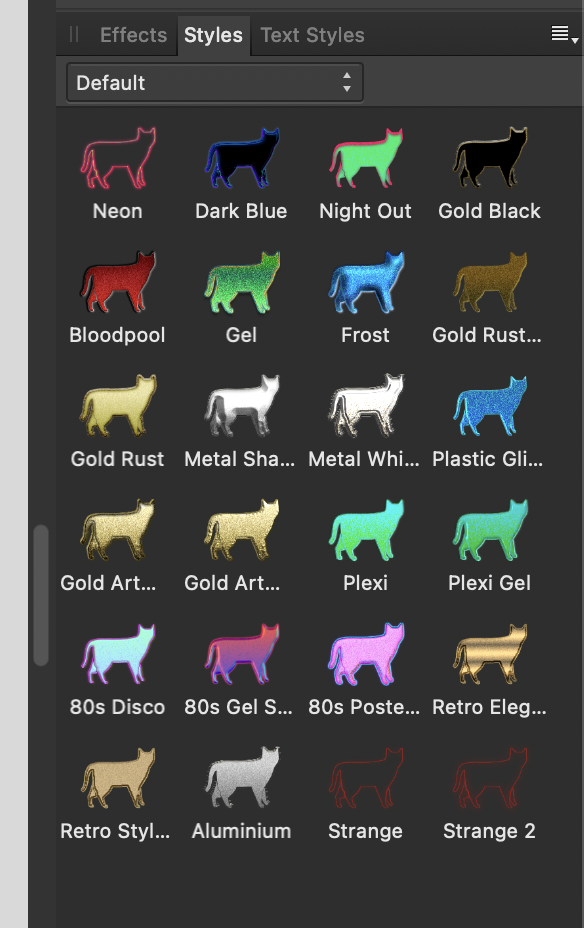The width and height of the screenshot is (584, 928).
Task: Open the panel preferences menu icon
Action: [564, 34]
